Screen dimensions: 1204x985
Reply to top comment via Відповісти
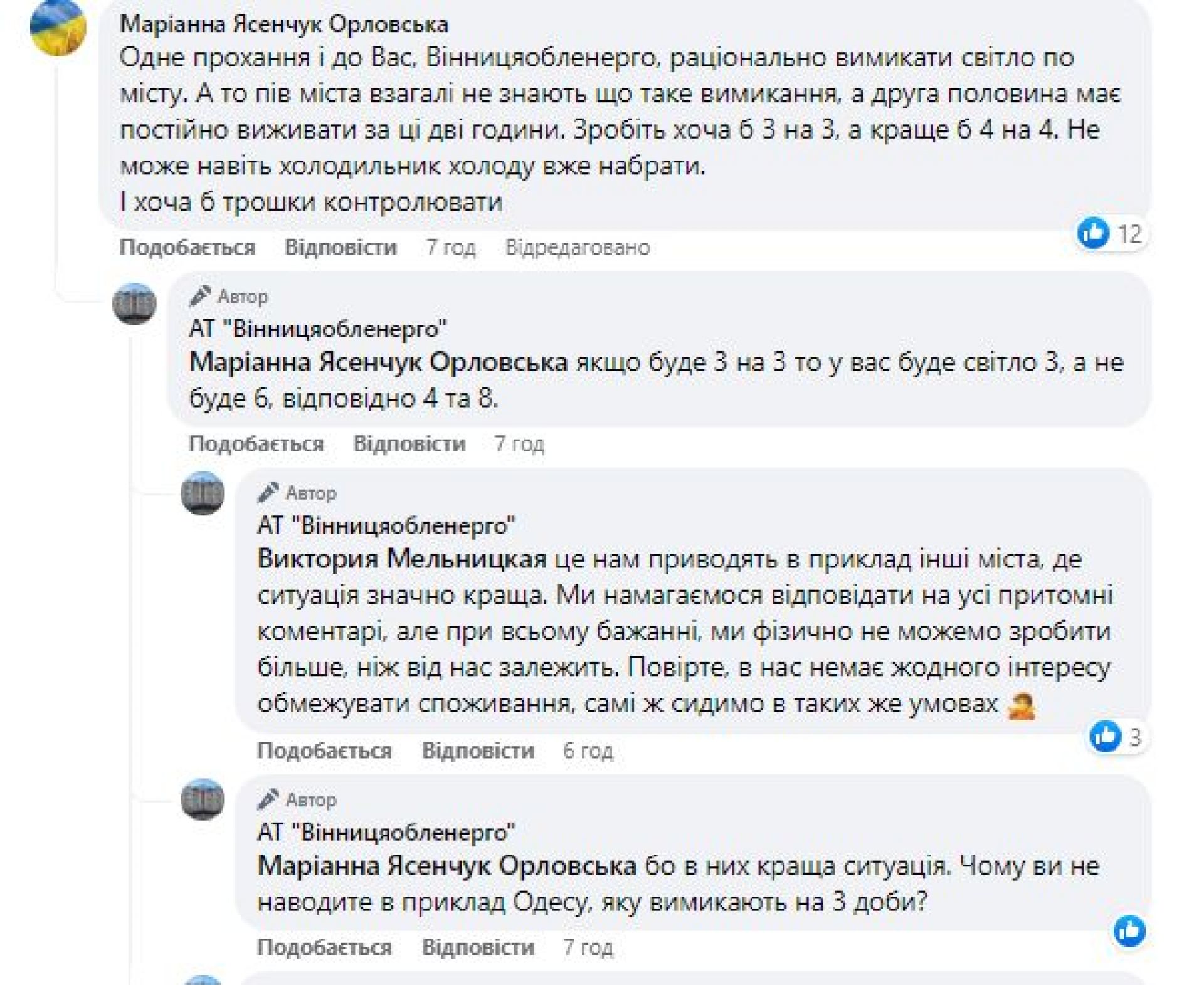pyautogui.click(x=341, y=248)
